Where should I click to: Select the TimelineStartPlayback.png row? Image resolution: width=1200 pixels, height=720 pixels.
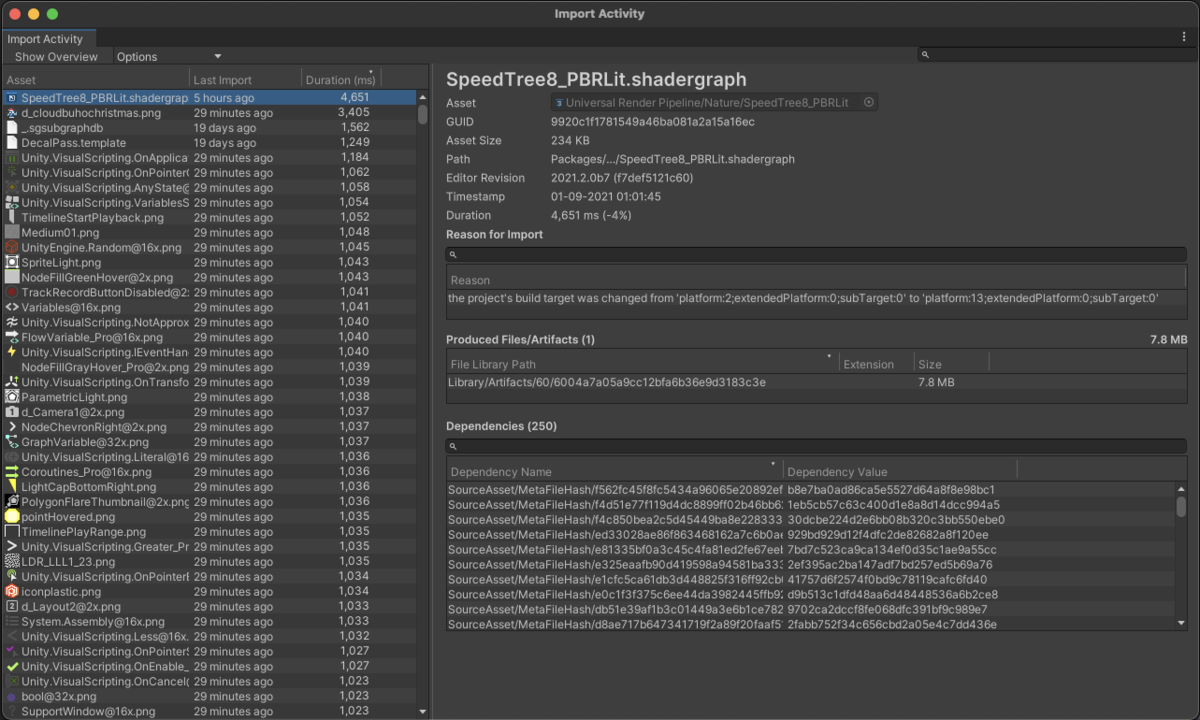[x=209, y=217]
